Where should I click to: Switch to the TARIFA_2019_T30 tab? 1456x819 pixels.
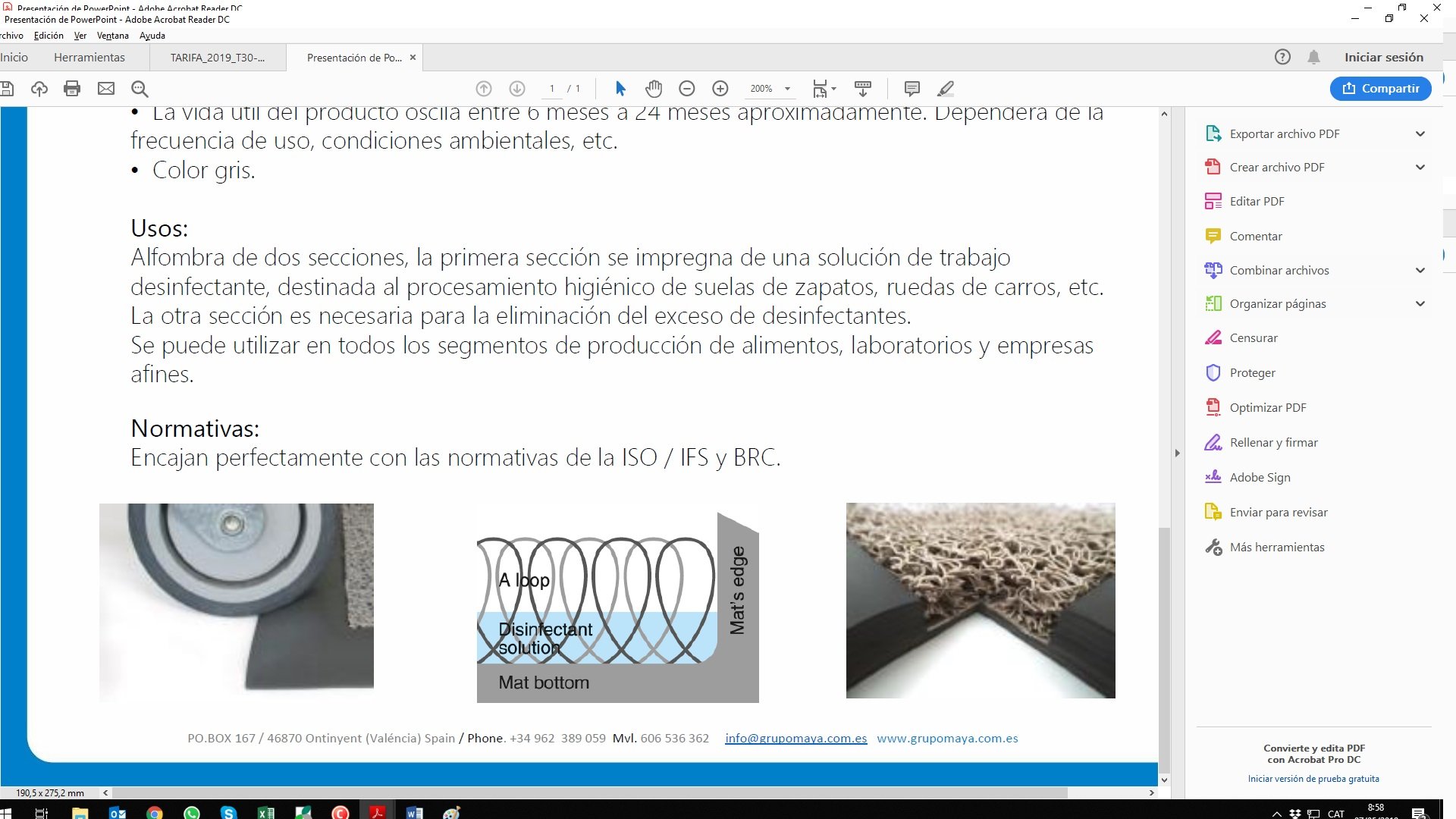218,58
